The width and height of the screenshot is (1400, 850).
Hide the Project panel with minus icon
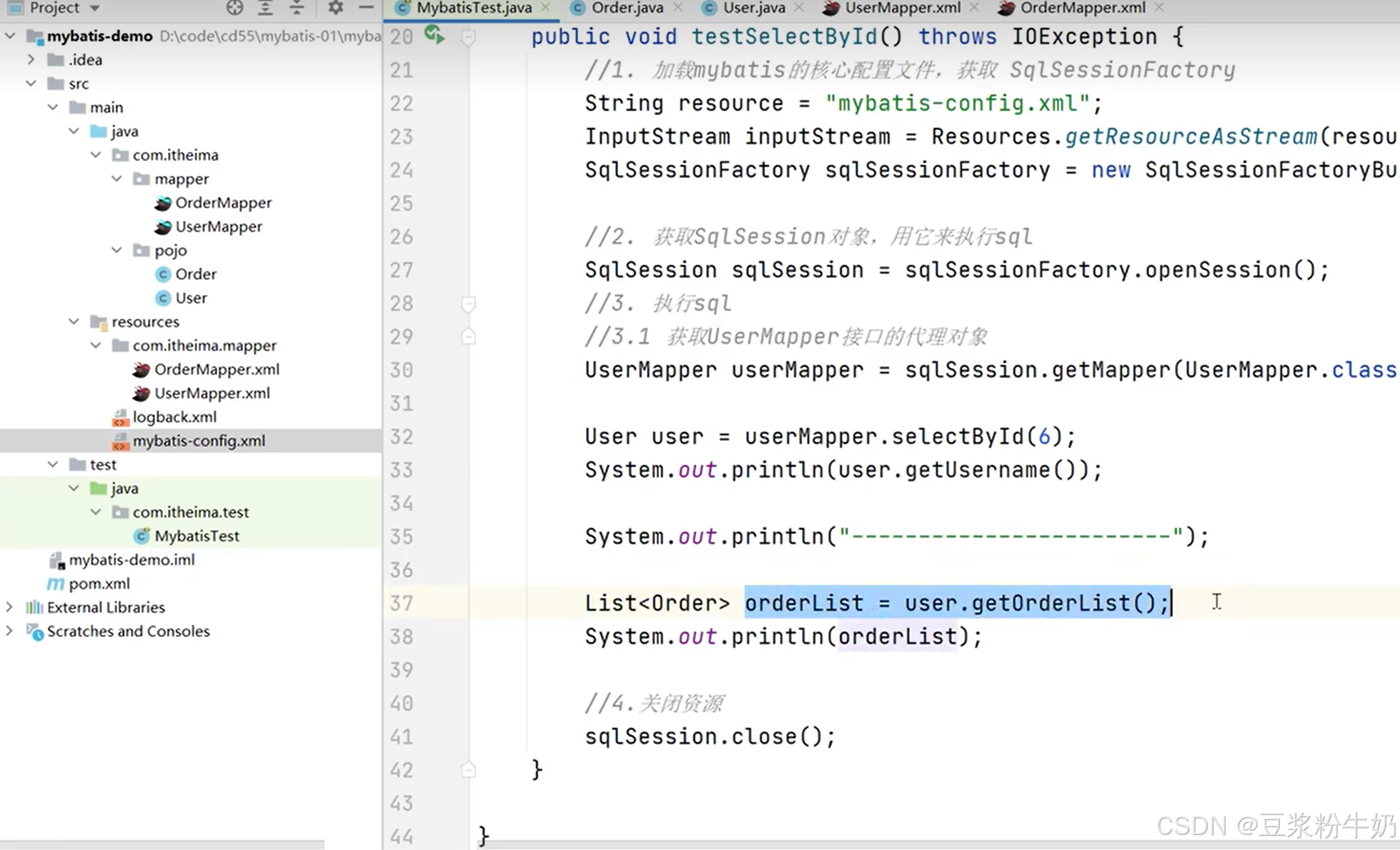(366, 8)
